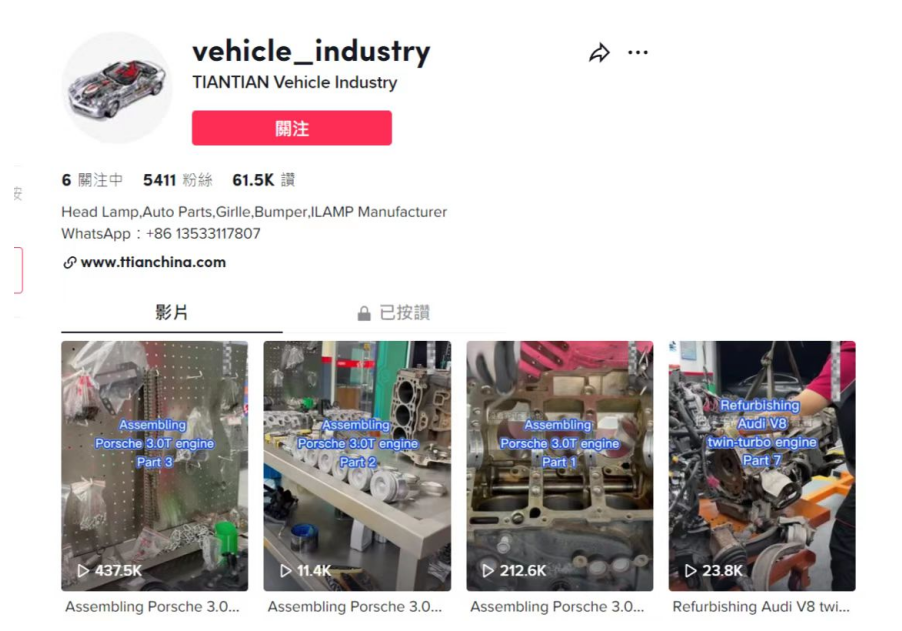Image resolution: width=902 pixels, height=631 pixels.
Task: Click the lock icon on 已按讚 tab
Action: (364, 313)
